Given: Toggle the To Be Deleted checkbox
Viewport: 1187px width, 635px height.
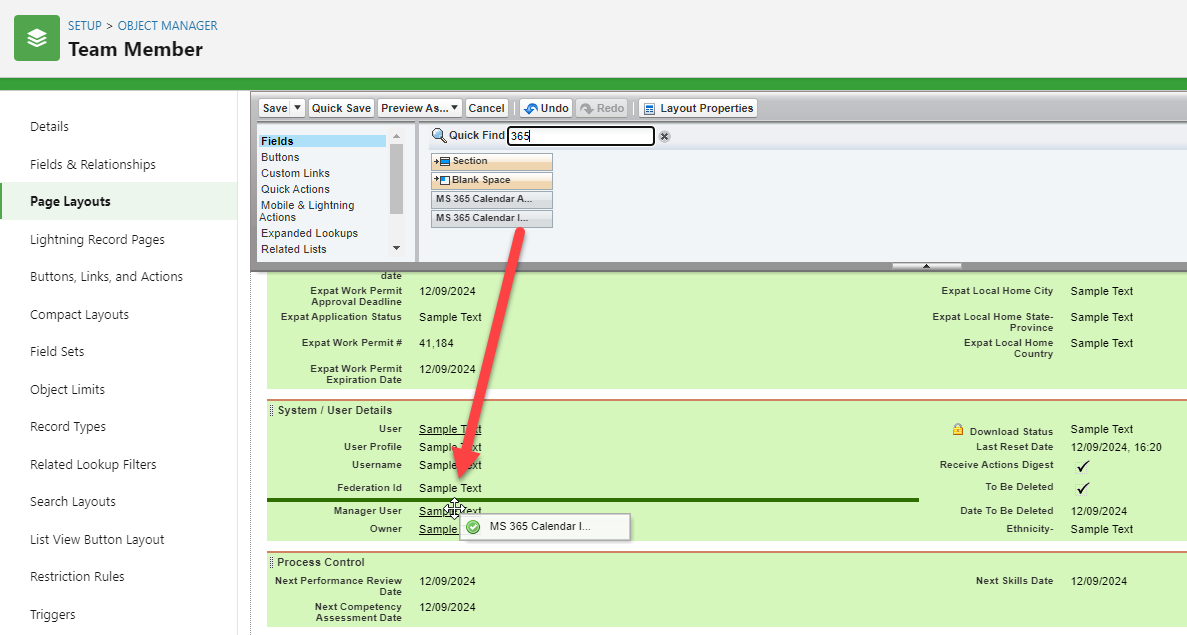Looking at the screenshot, I should pyautogui.click(x=1082, y=488).
